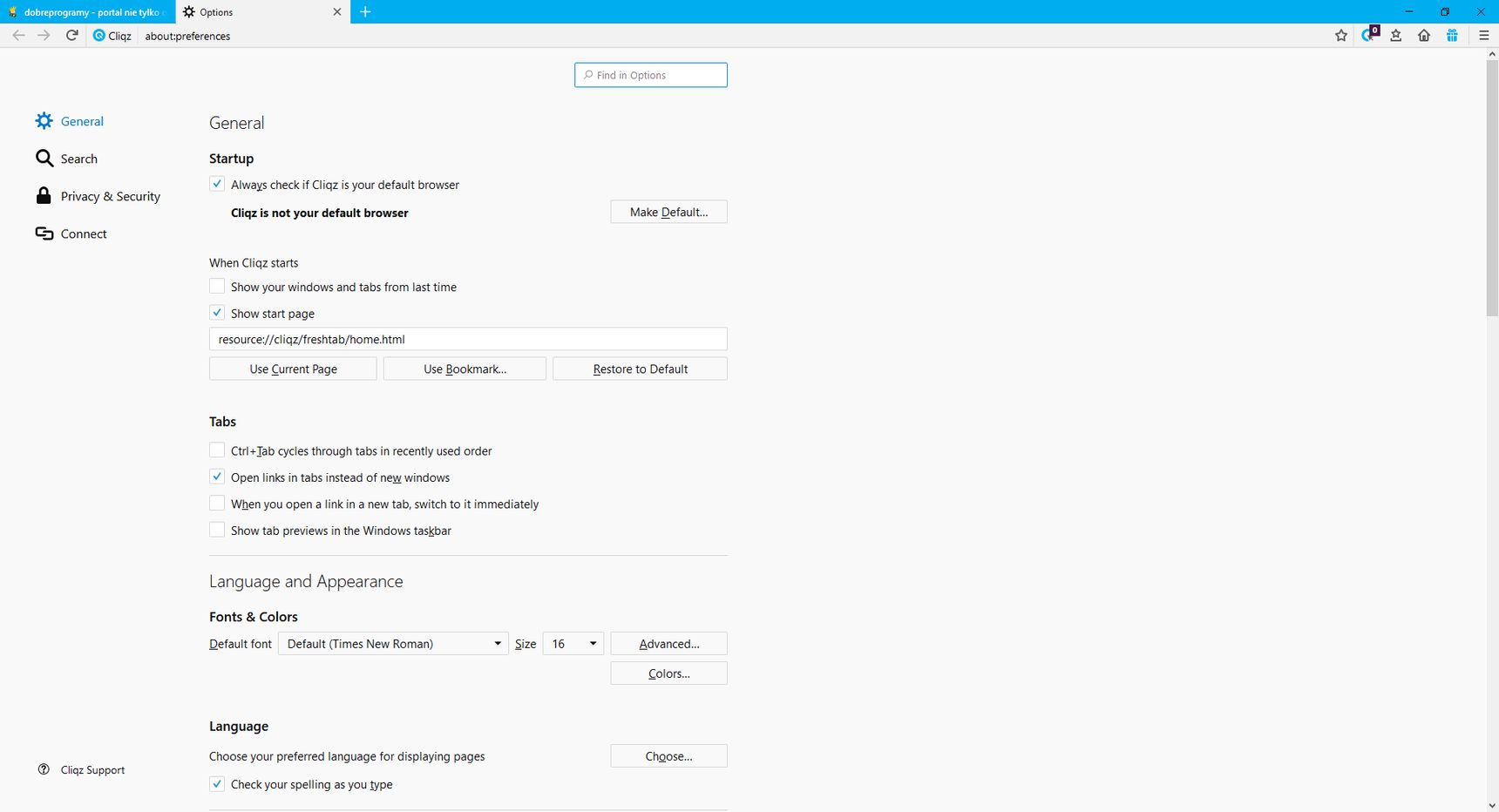Click the Cliqz search engine icon in address bar
The width and height of the screenshot is (1499, 812).
[99, 36]
